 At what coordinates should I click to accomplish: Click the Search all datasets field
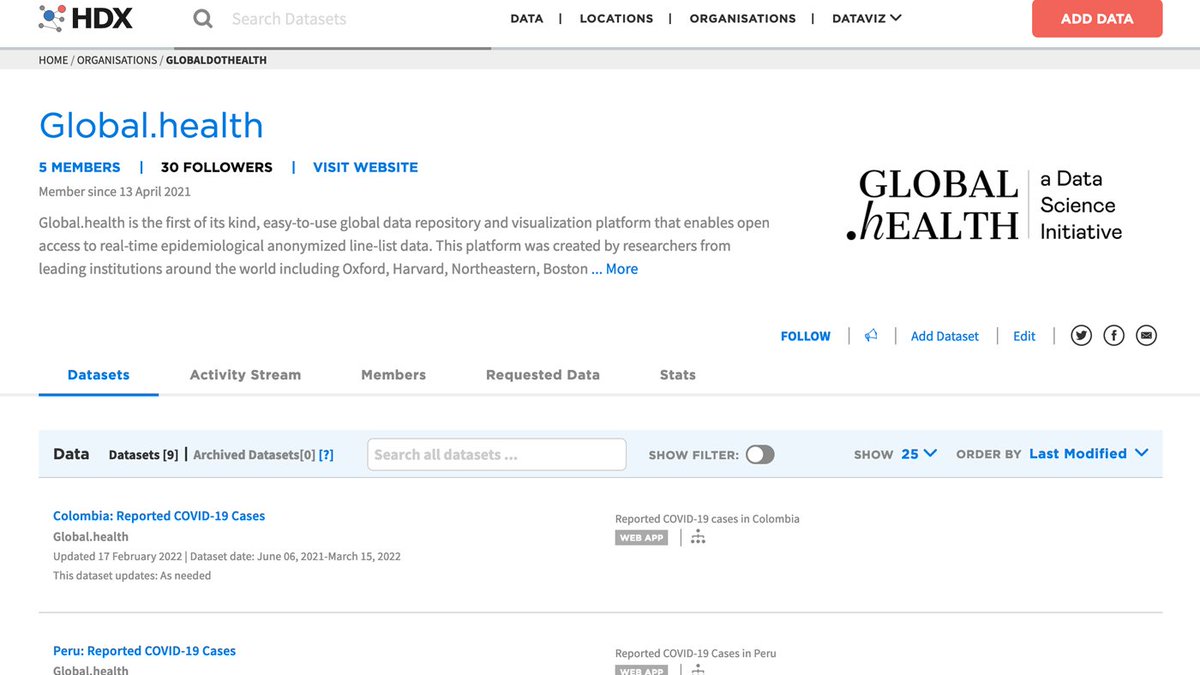[x=497, y=454]
